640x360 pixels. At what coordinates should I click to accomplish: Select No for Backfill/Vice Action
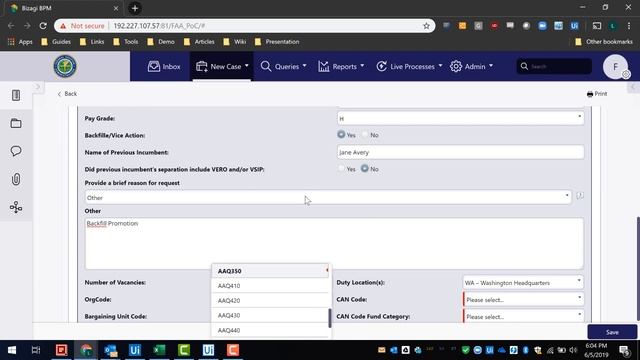coord(365,134)
